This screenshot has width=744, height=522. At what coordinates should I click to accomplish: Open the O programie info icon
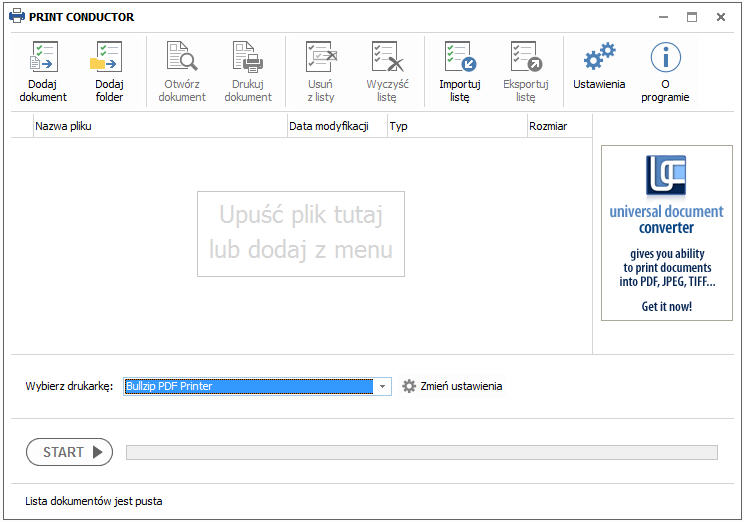pyautogui.click(x=665, y=58)
